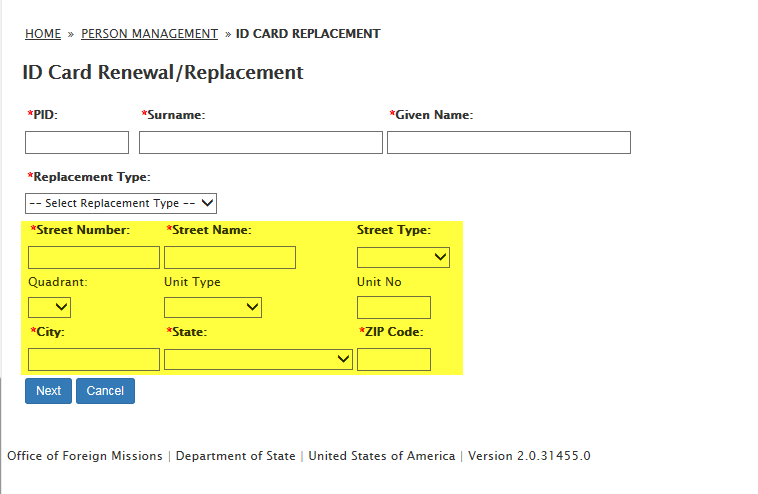This screenshot has width=758, height=494.
Task: Click the Cancel button
Action: coord(105,391)
